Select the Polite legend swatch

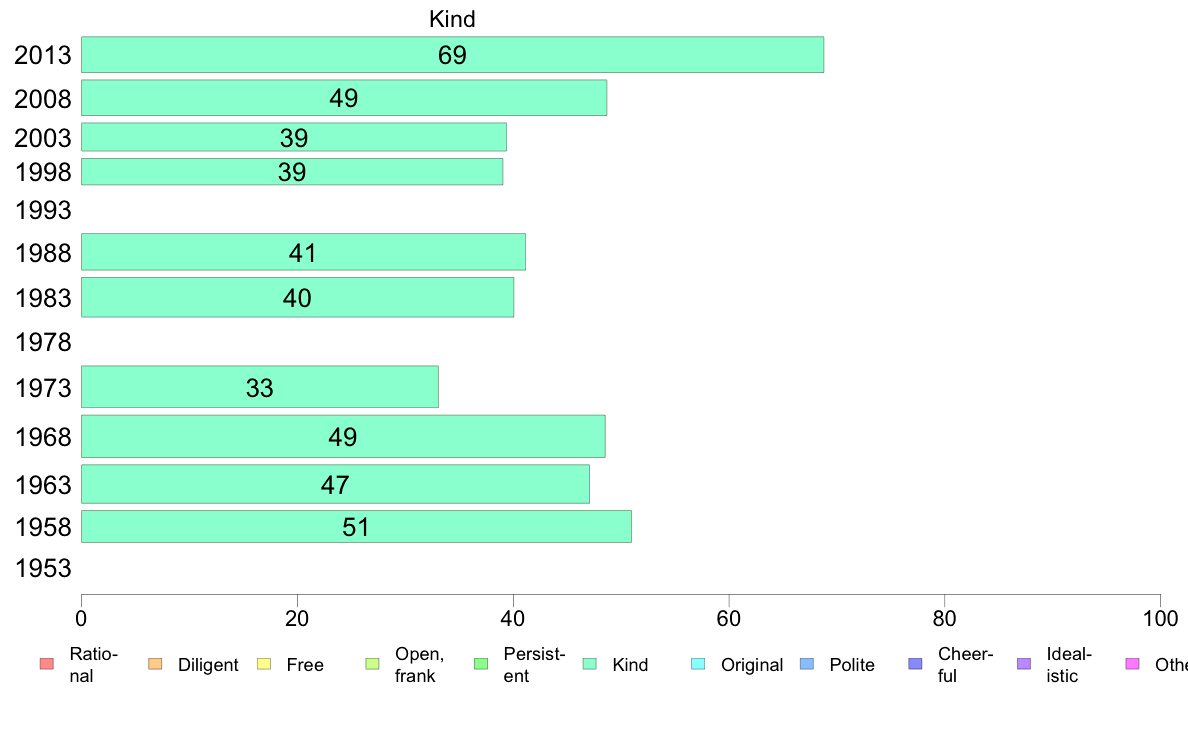tap(807, 664)
